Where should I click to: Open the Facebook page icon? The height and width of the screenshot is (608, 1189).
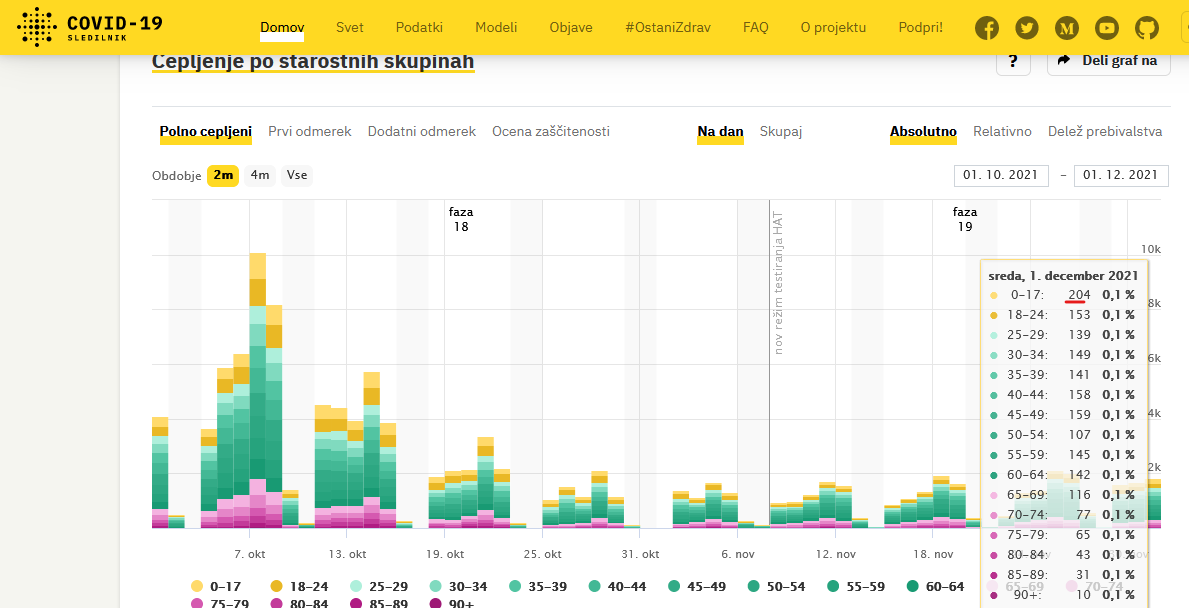pos(987,28)
